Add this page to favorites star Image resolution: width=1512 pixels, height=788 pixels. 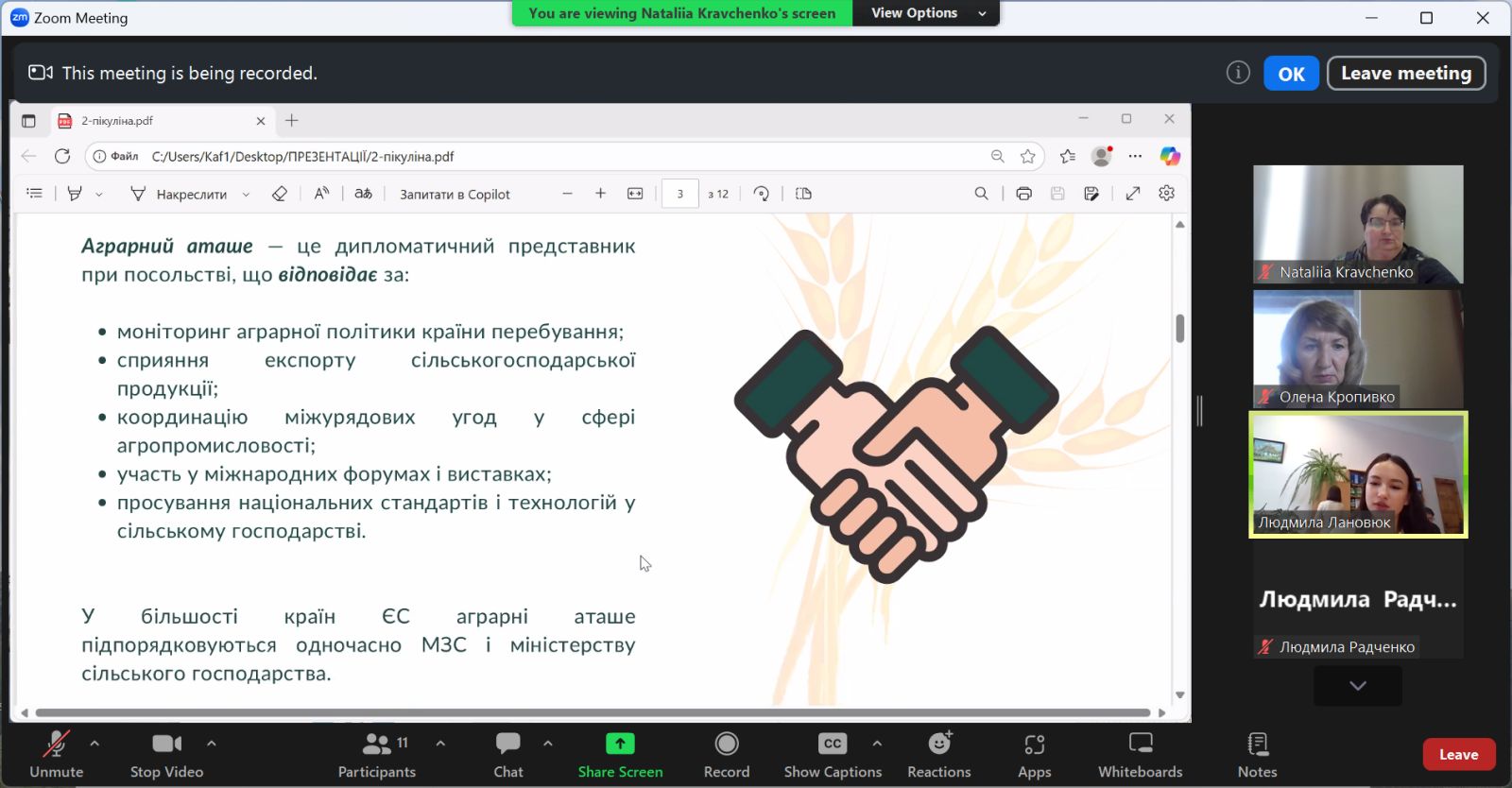[x=1028, y=157]
